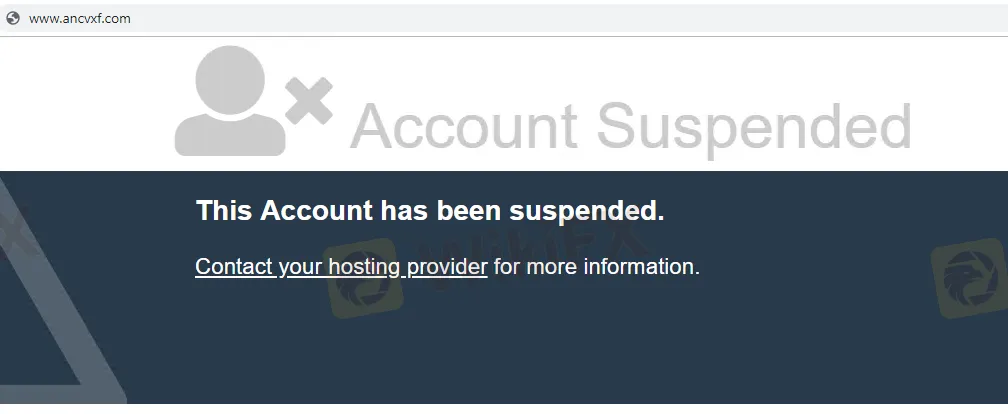The width and height of the screenshot is (1008, 414).
Task: Click the cut-off eagle watermark logo
Action: point(970,278)
